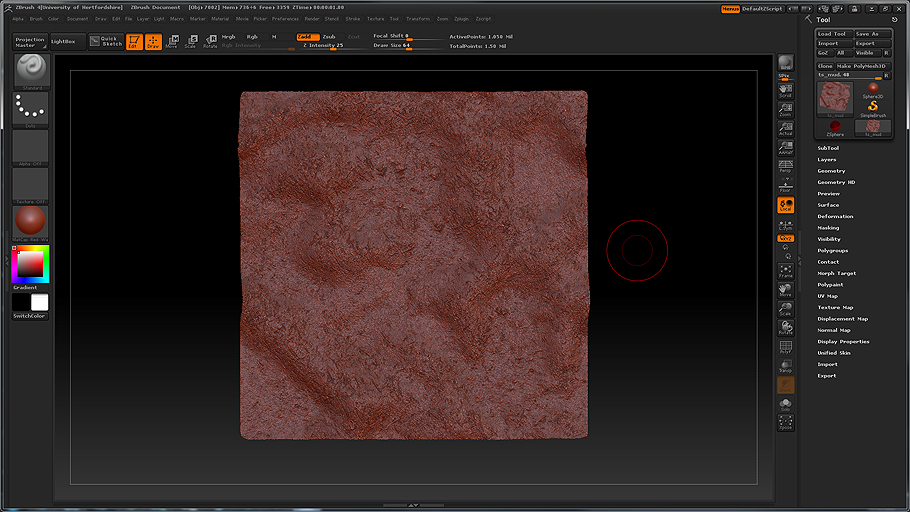
Task: Open the Stroke menu
Action: pyautogui.click(x=352, y=19)
